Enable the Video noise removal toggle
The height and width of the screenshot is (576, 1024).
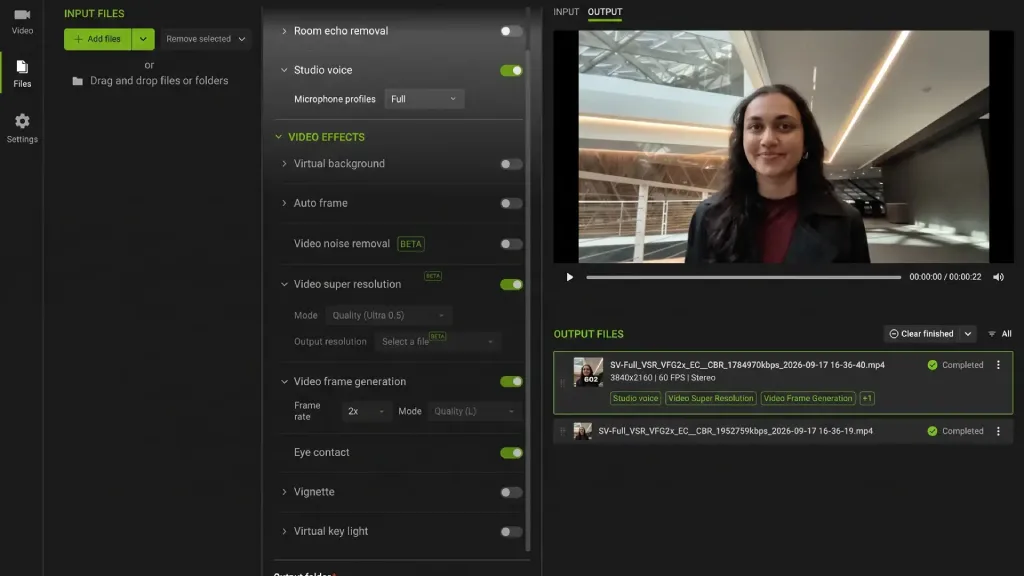click(x=511, y=244)
